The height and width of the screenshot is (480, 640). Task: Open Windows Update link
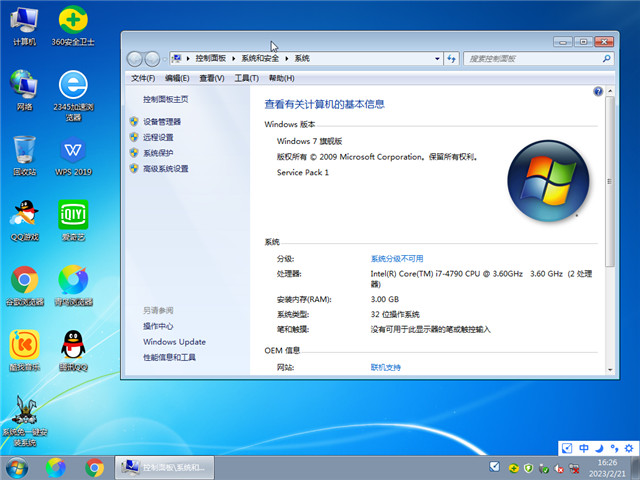click(174, 342)
